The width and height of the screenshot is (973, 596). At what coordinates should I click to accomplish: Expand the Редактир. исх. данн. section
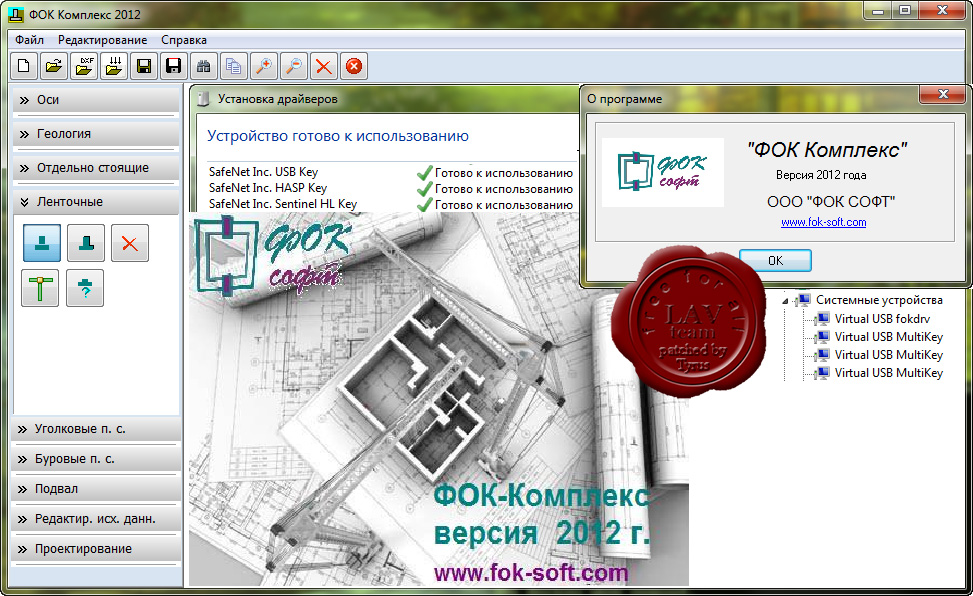pos(96,518)
